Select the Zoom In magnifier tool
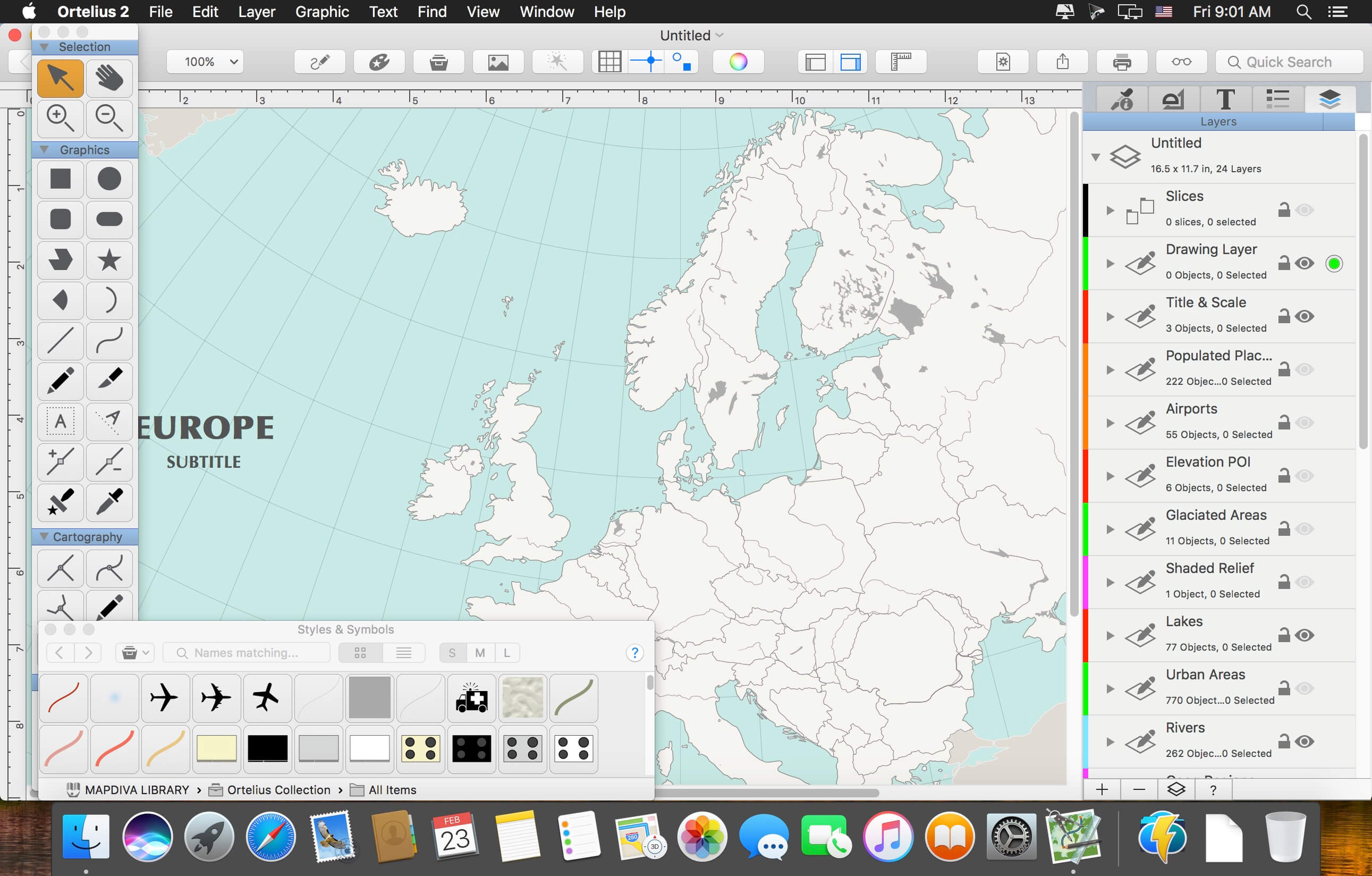Viewport: 1372px width, 876px height. (60, 118)
